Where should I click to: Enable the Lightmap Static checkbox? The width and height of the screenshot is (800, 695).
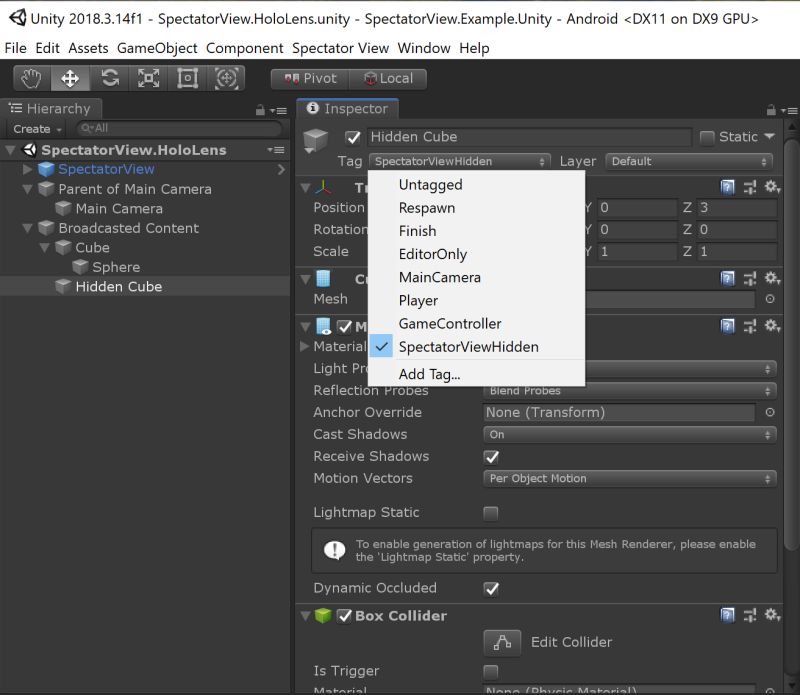491,513
